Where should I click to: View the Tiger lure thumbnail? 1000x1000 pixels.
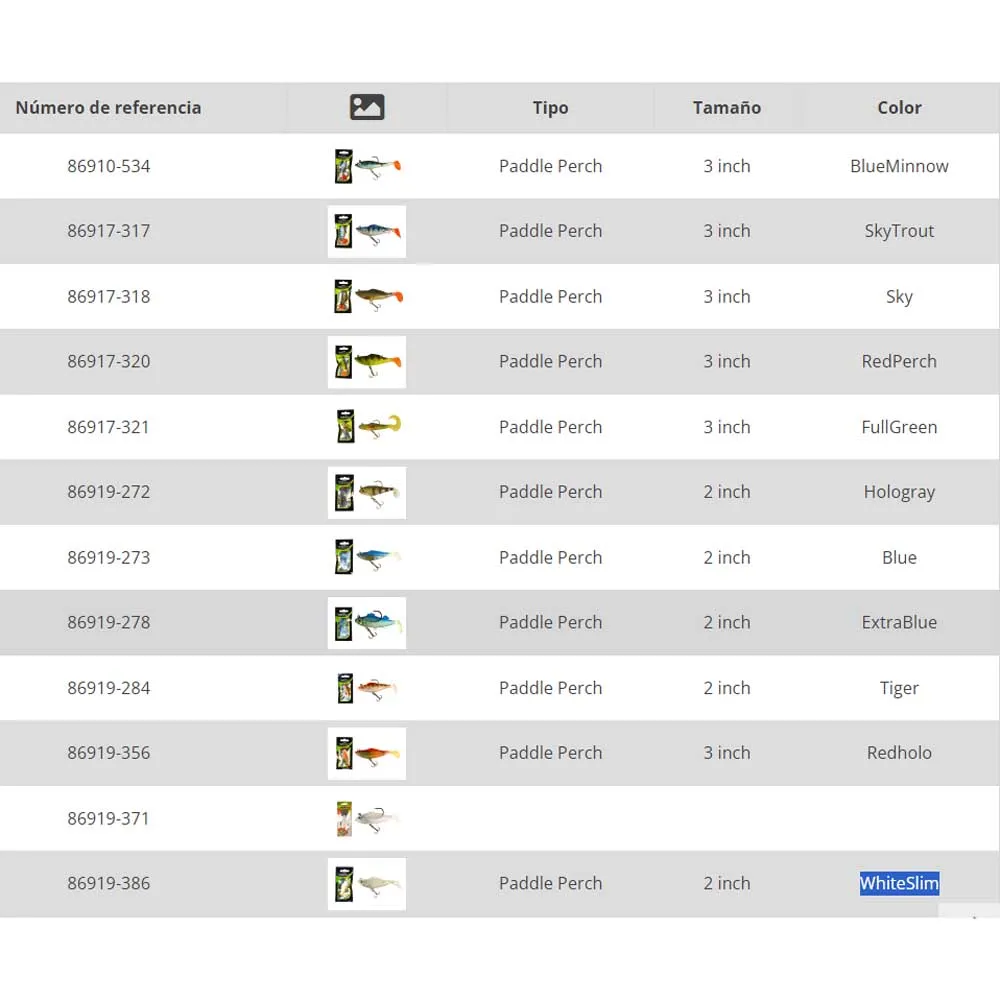pos(367,688)
